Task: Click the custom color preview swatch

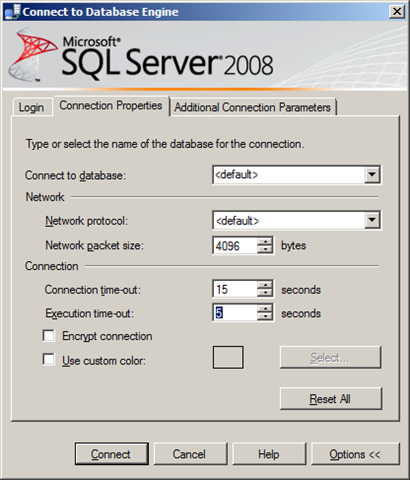Action: tap(228, 357)
